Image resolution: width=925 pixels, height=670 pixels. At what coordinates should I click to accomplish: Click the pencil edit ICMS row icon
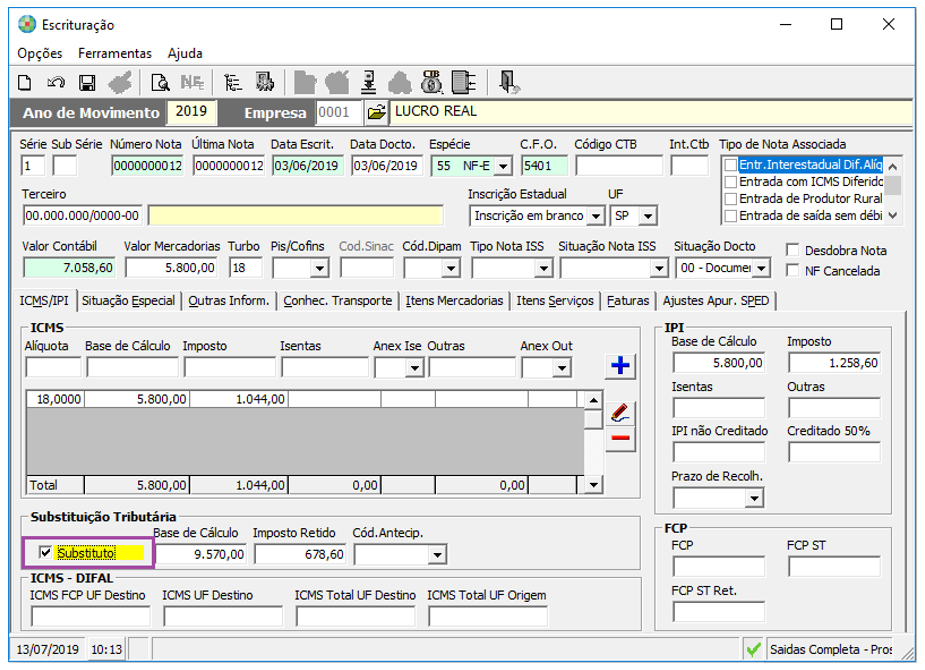point(620,412)
